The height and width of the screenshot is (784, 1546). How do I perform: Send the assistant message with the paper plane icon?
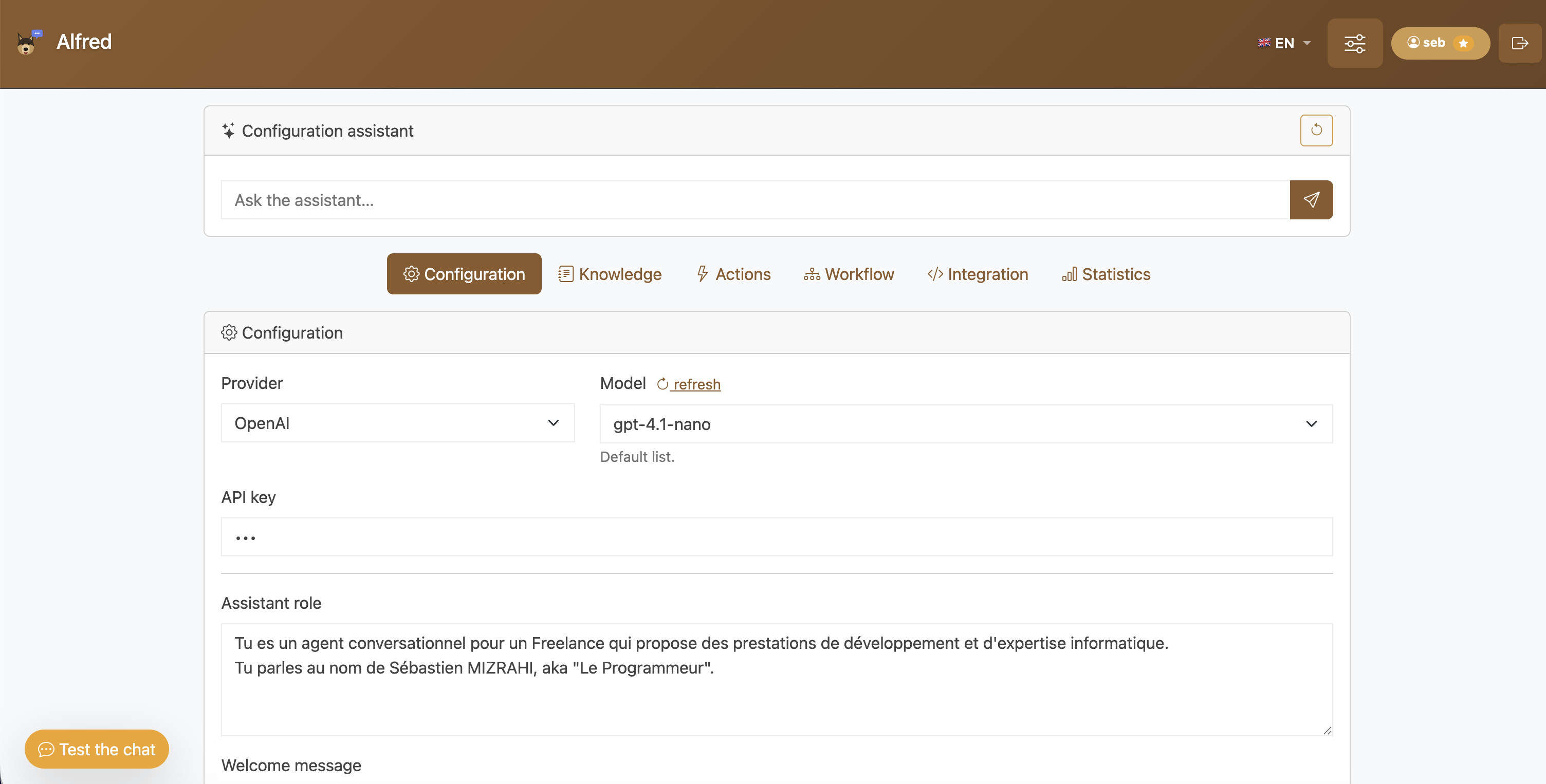1311,200
